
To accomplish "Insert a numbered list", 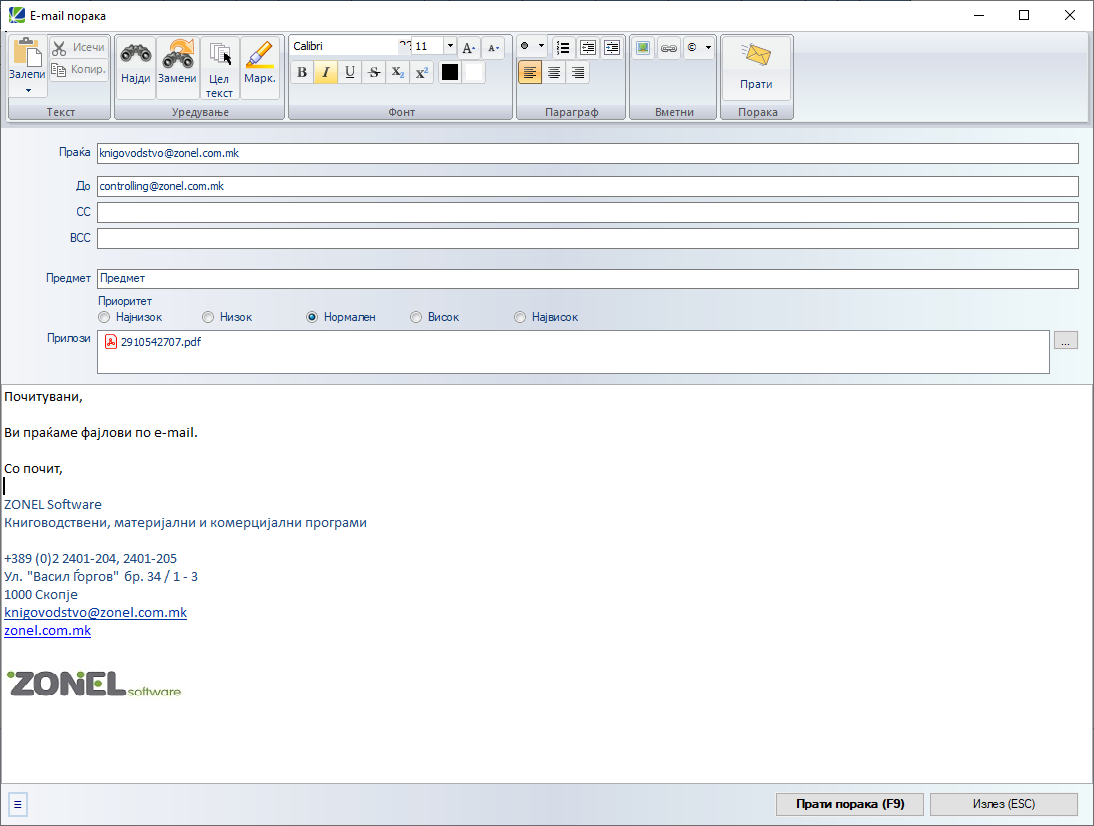I will click(563, 47).
